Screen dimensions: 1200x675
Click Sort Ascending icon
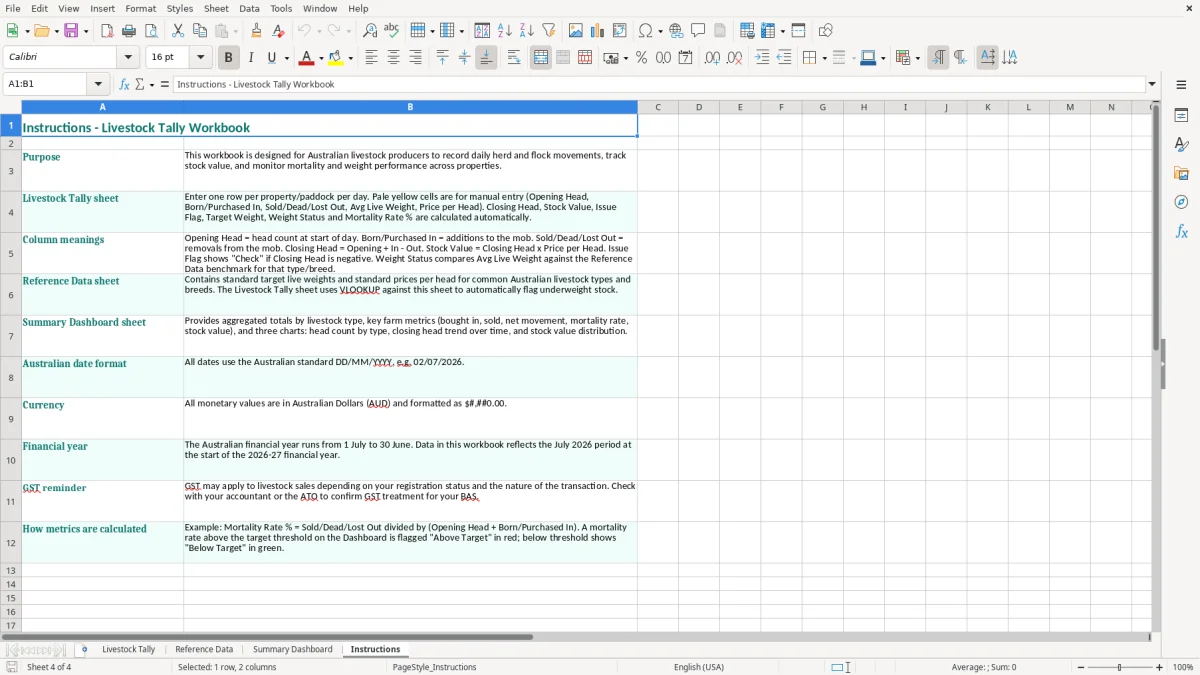505,31
